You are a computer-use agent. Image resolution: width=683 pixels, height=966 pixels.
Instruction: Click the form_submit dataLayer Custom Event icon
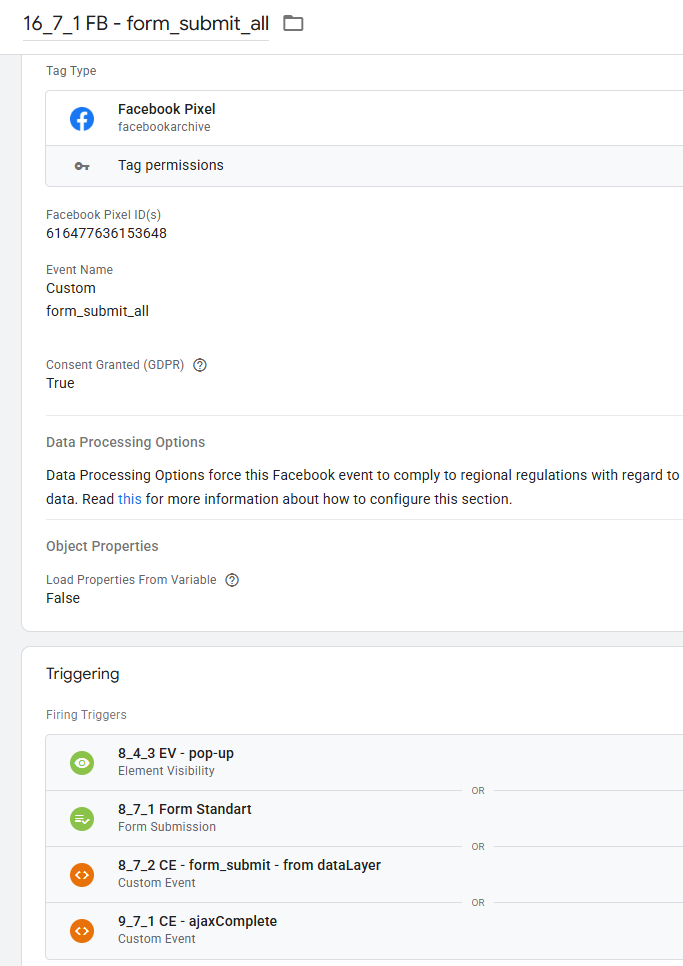tap(82, 875)
